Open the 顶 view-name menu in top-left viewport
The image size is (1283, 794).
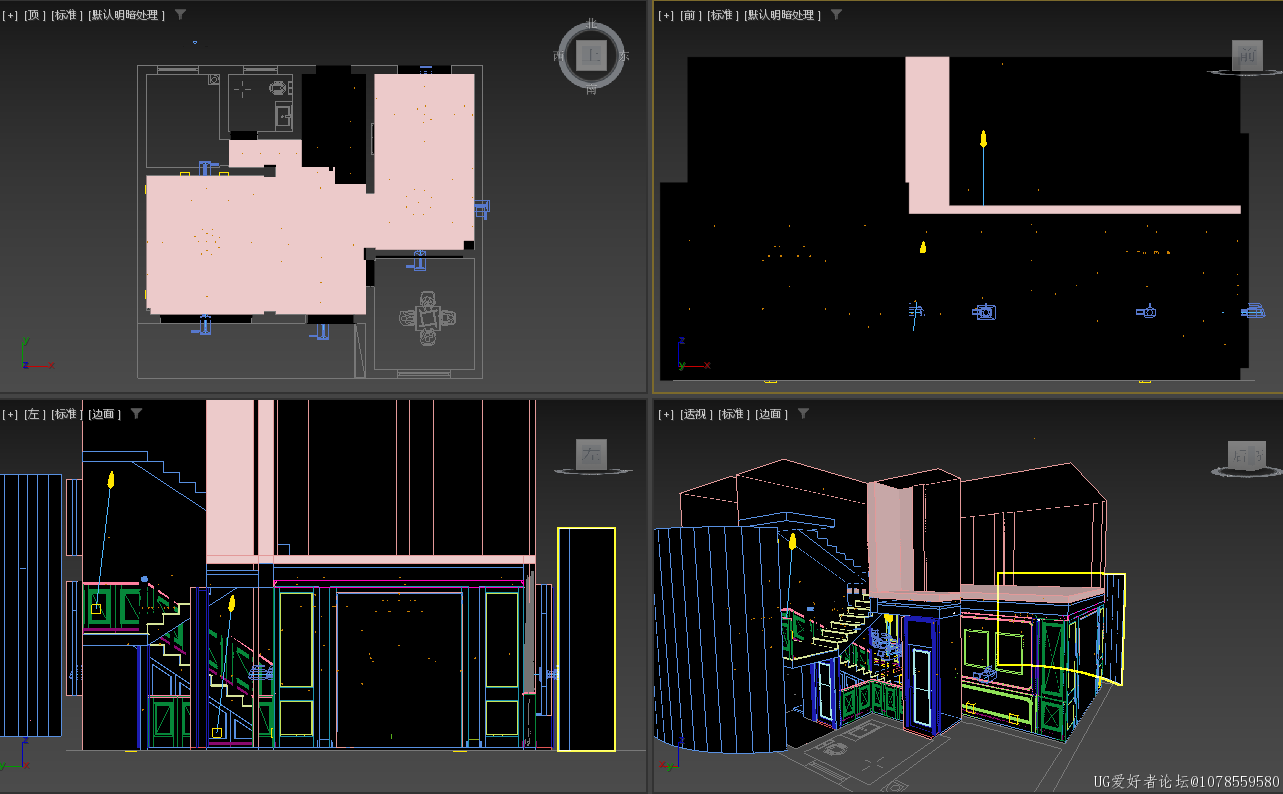pos(35,15)
